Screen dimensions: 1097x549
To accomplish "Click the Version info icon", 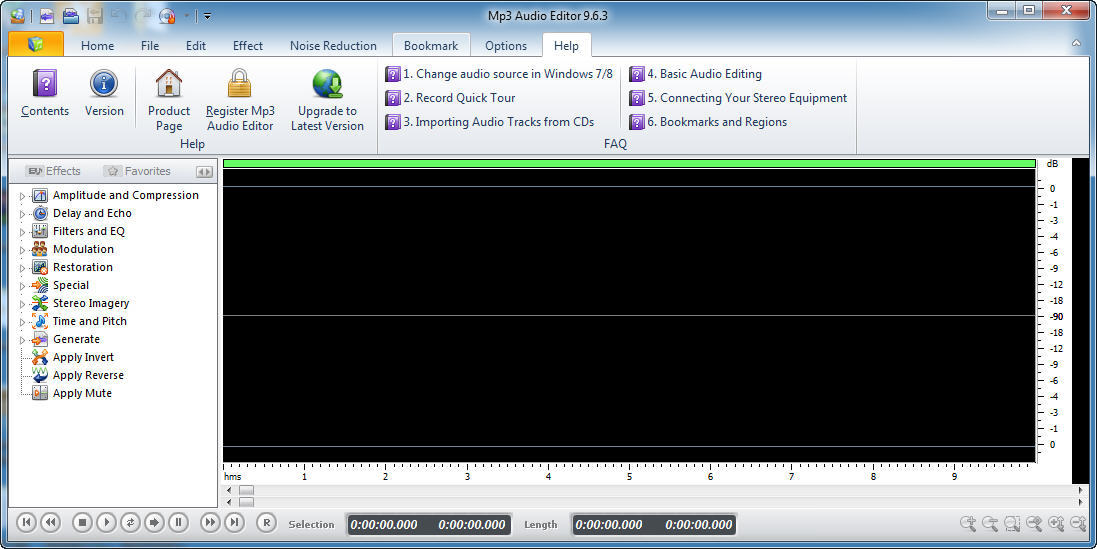I will (104, 84).
